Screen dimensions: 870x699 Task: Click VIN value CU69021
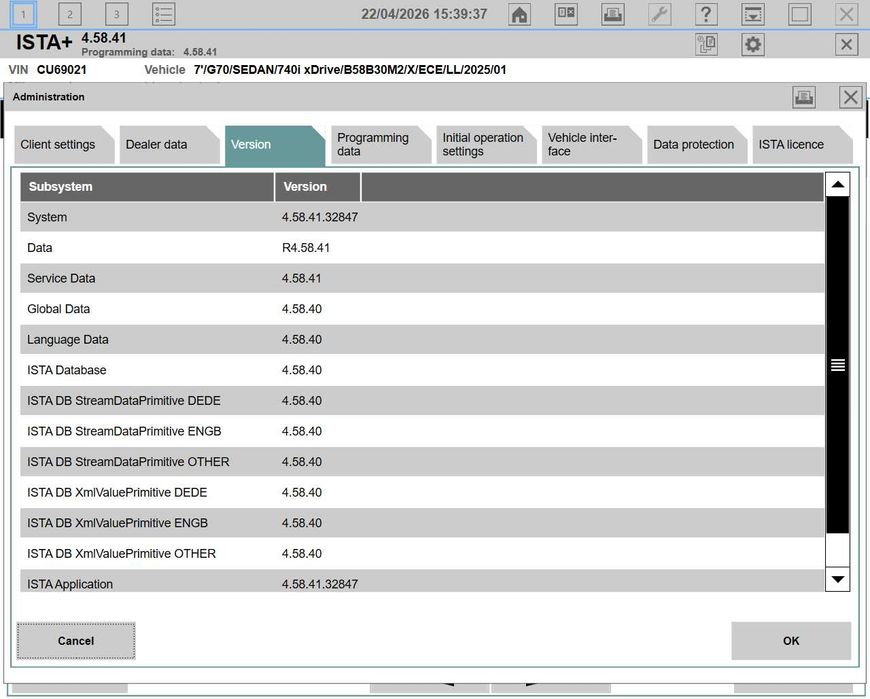(62, 70)
